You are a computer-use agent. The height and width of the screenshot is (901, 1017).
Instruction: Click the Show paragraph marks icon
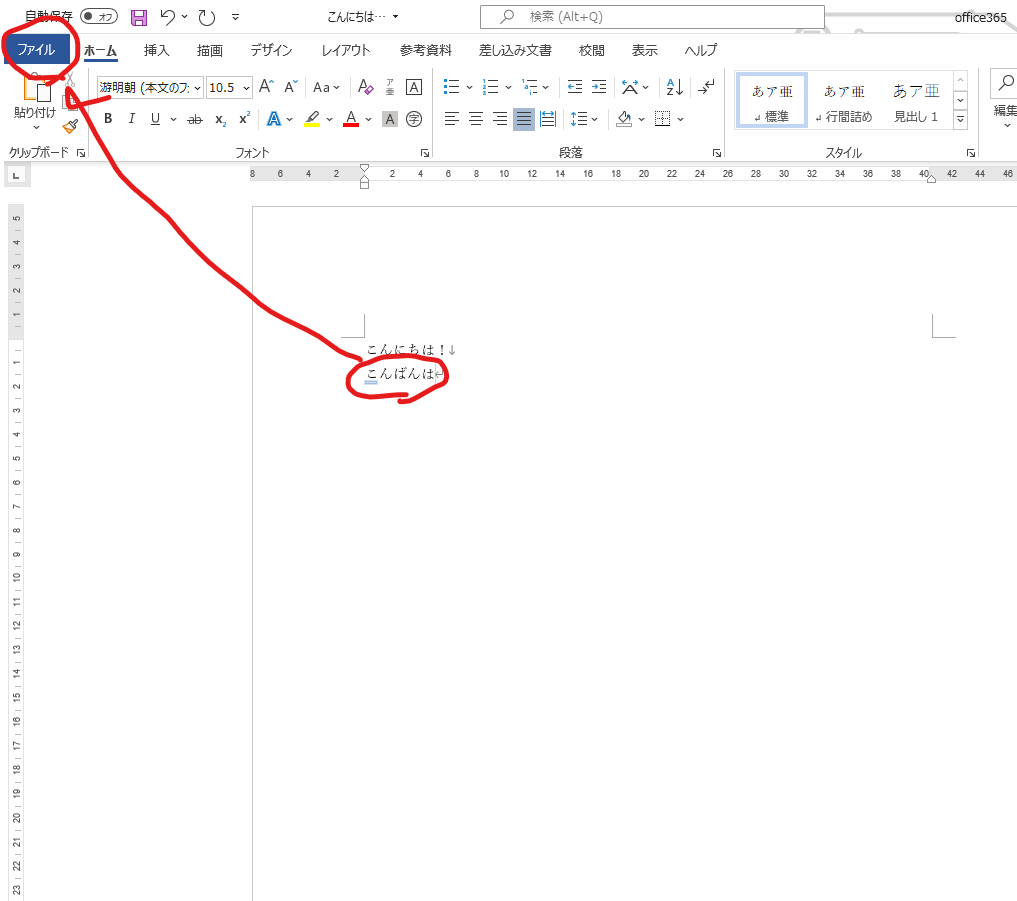(706, 87)
